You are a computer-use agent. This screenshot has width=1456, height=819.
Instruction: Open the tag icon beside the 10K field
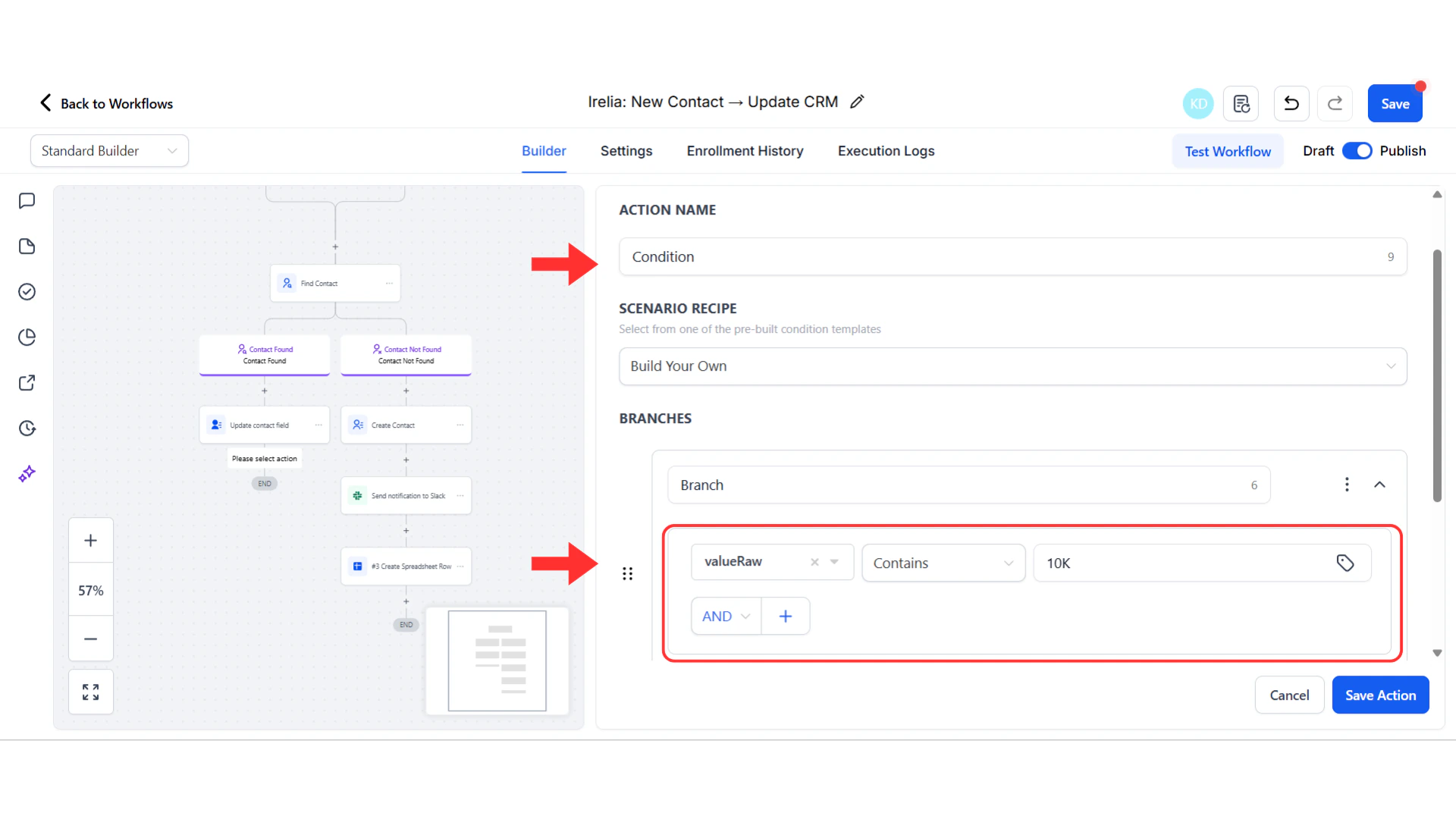pyautogui.click(x=1346, y=563)
